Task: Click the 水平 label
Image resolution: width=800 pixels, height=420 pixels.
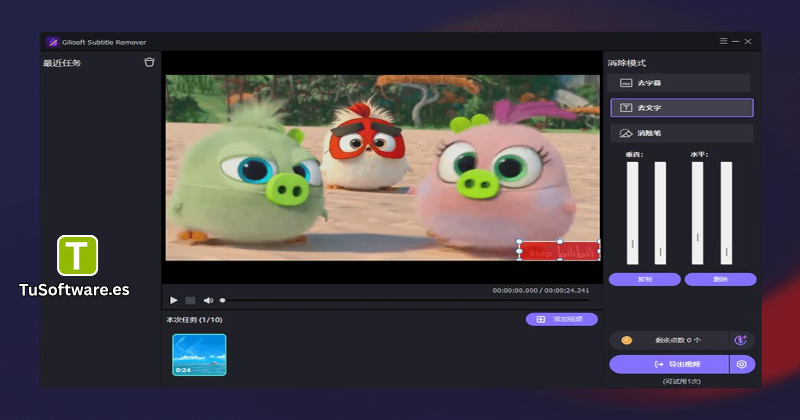Action: point(699,154)
